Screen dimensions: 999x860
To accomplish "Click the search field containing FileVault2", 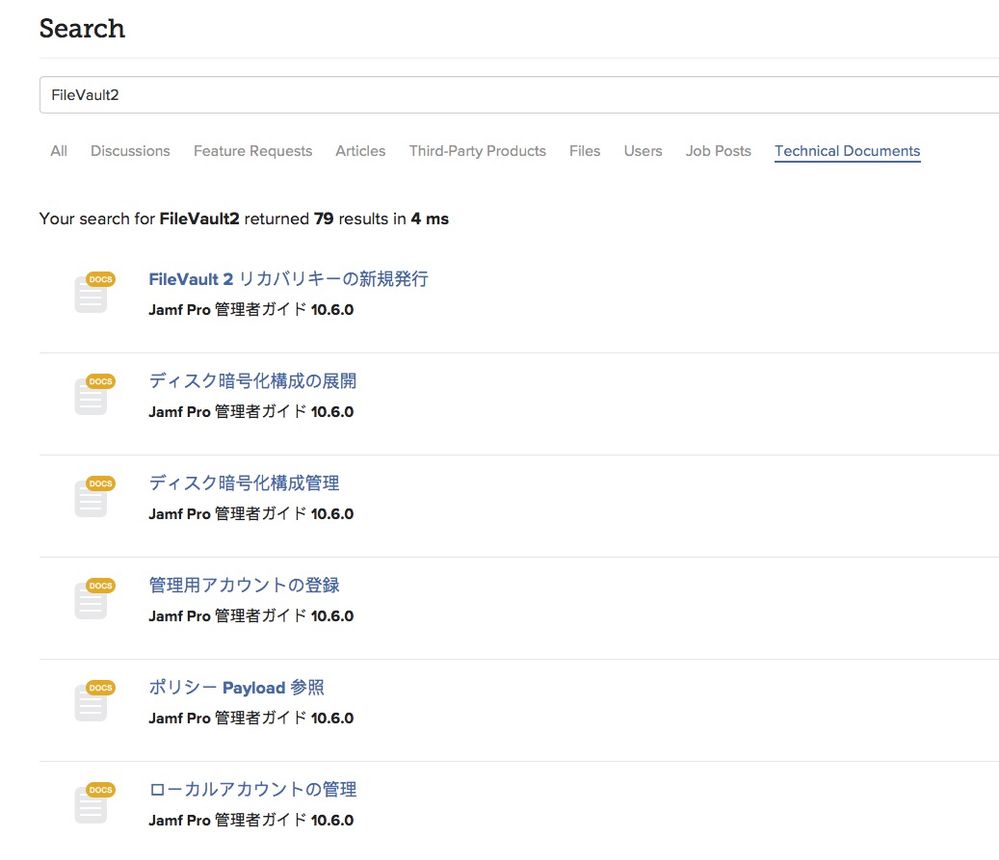I will click(x=519, y=95).
